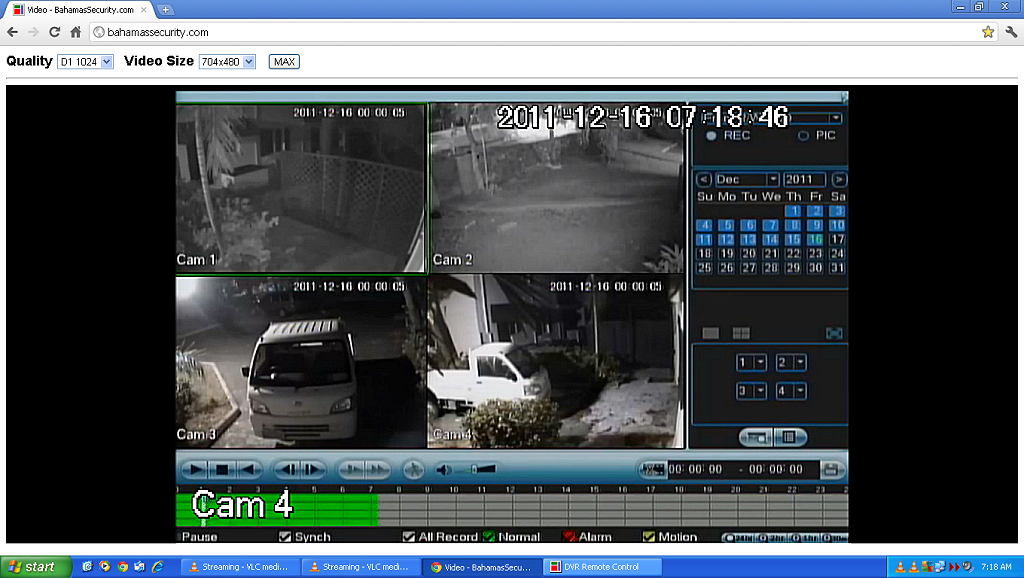Click the fast-forward button in DVR controls
Viewport: 1024px width, 578px height.
(x=377, y=469)
